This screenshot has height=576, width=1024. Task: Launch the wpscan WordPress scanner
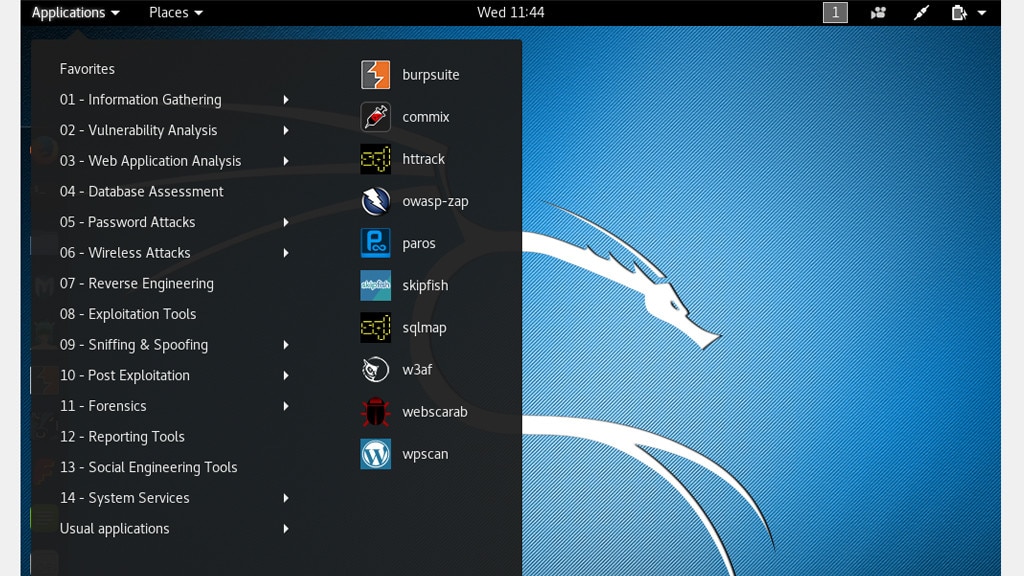tap(424, 453)
